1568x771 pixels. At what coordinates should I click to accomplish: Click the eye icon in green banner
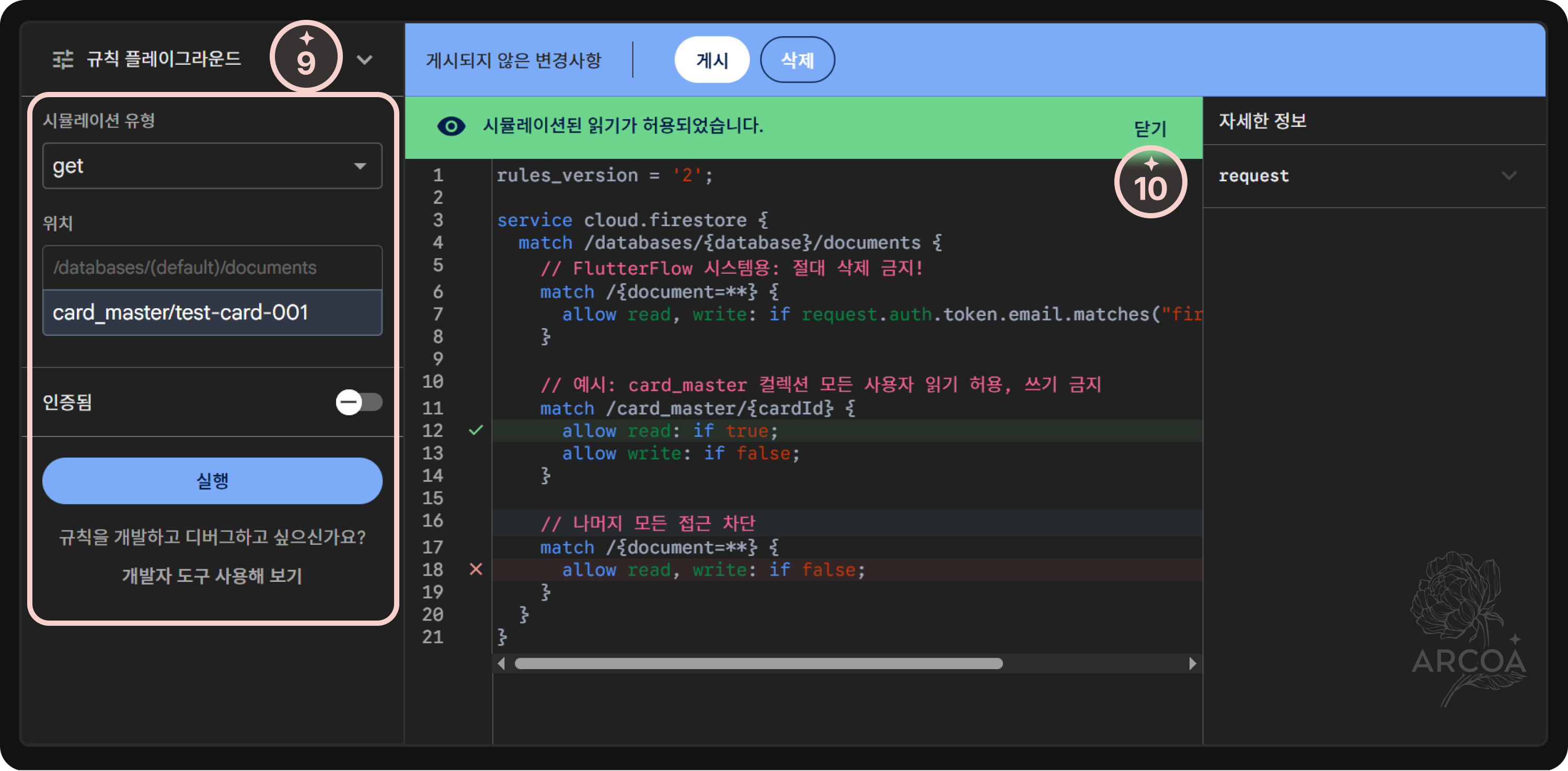tap(451, 126)
